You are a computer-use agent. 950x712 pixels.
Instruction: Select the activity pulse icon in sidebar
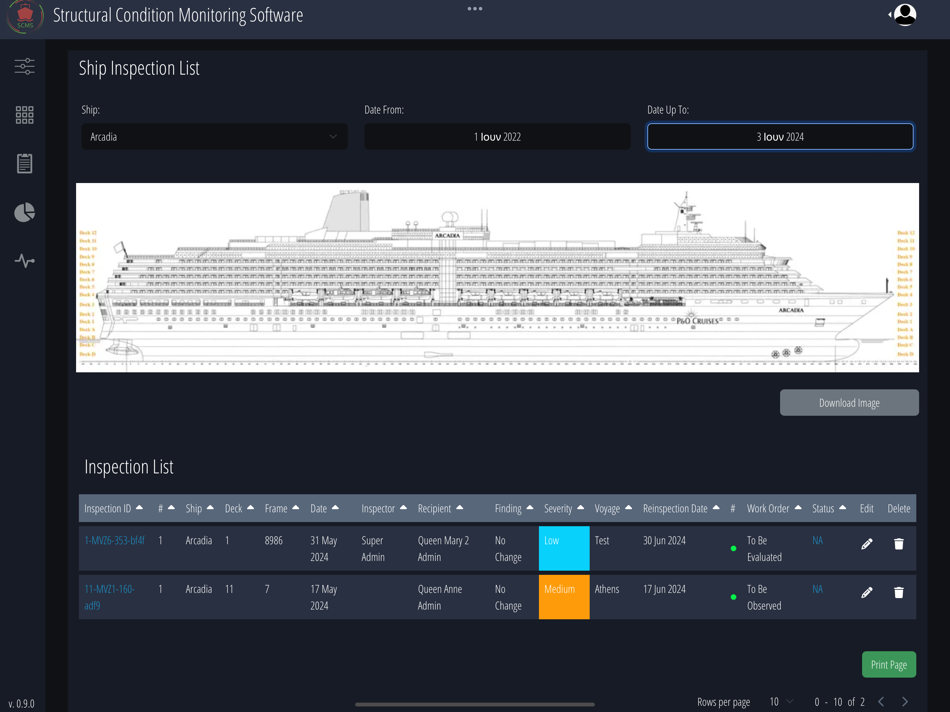(24, 260)
